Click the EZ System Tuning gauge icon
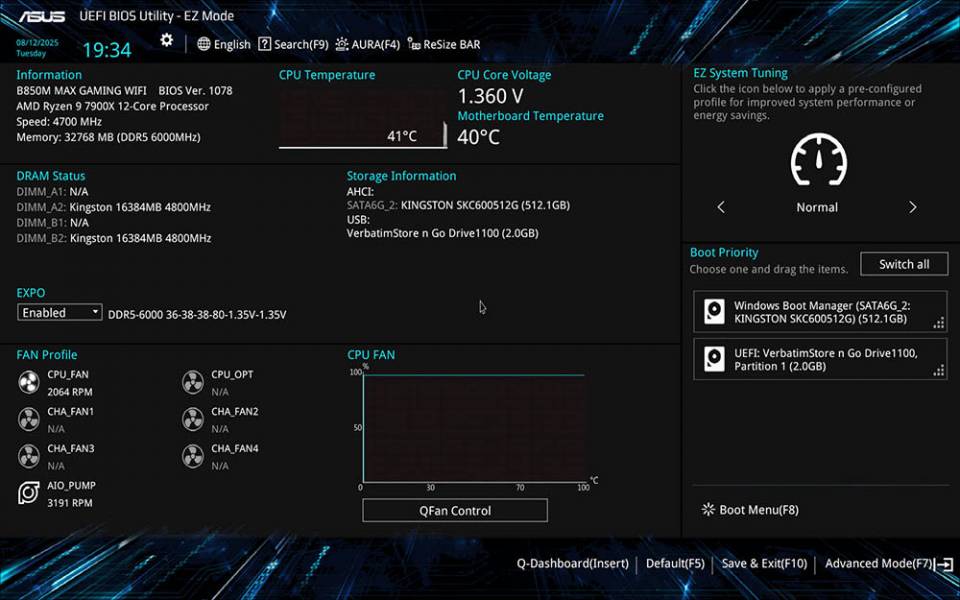960x600 pixels. click(818, 163)
